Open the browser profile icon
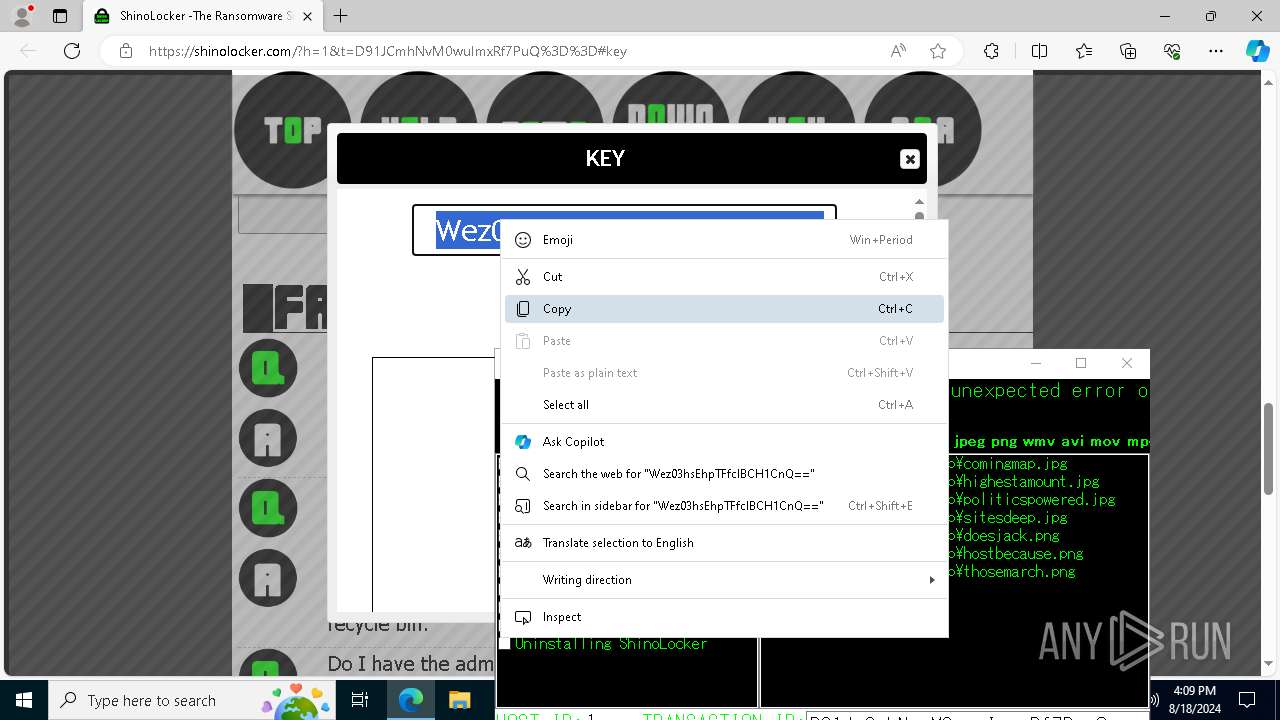1280x720 pixels. [22, 16]
